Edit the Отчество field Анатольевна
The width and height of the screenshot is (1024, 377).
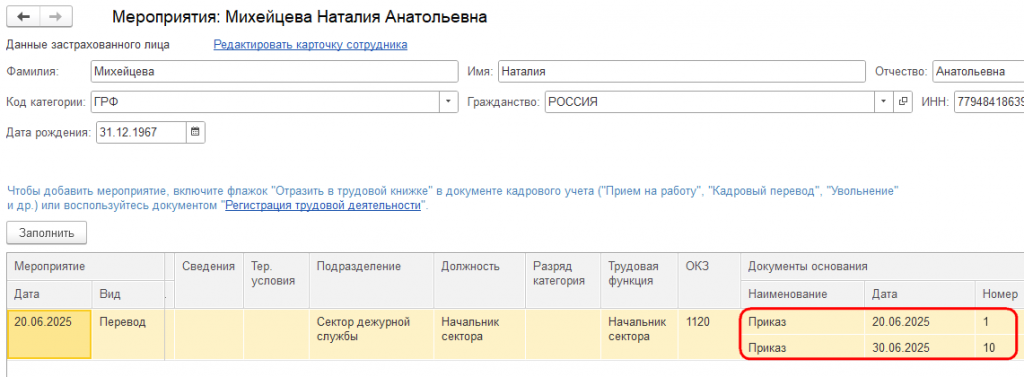[978, 72]
